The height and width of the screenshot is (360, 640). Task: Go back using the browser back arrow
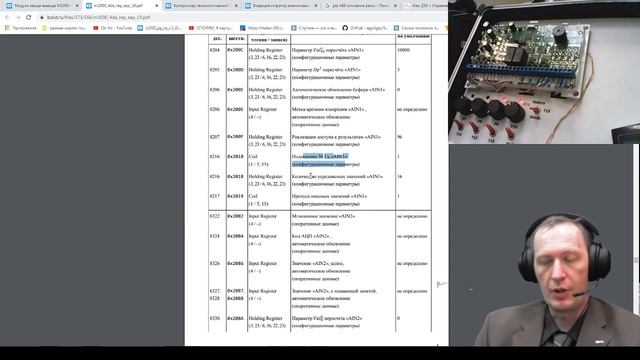pos(7,18)
